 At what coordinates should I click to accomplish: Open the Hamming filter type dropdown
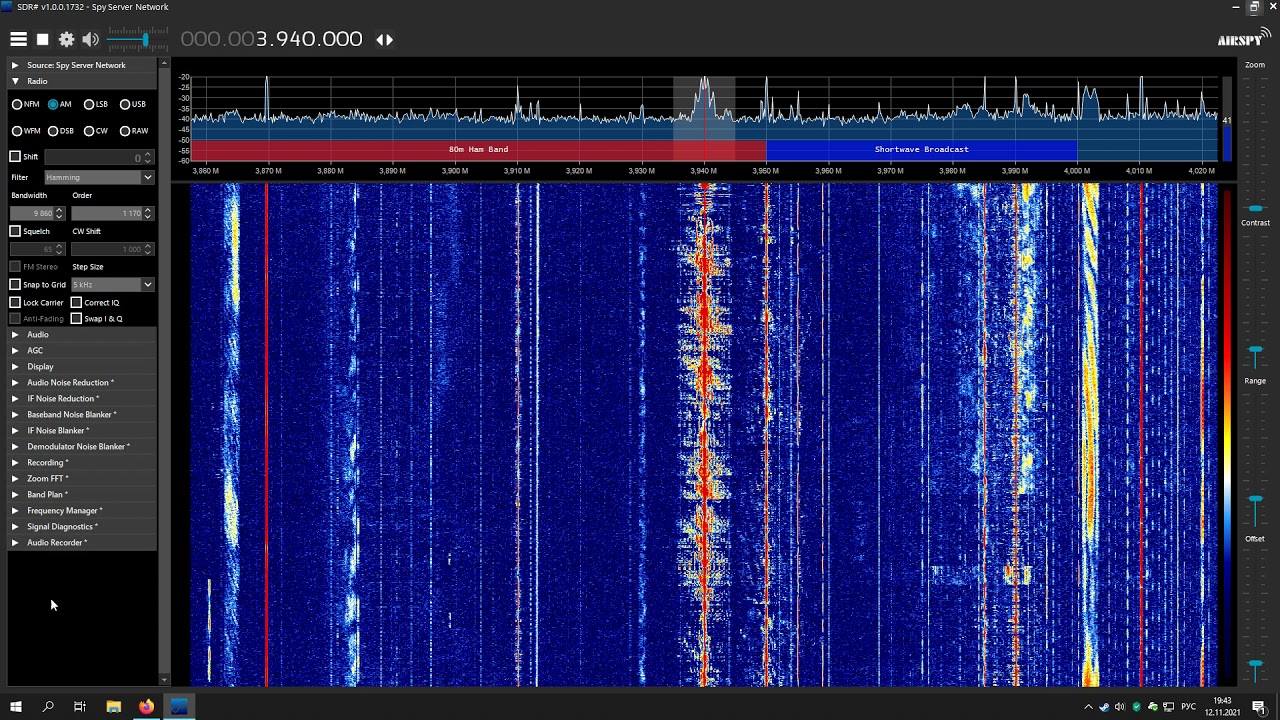[98, 177]
